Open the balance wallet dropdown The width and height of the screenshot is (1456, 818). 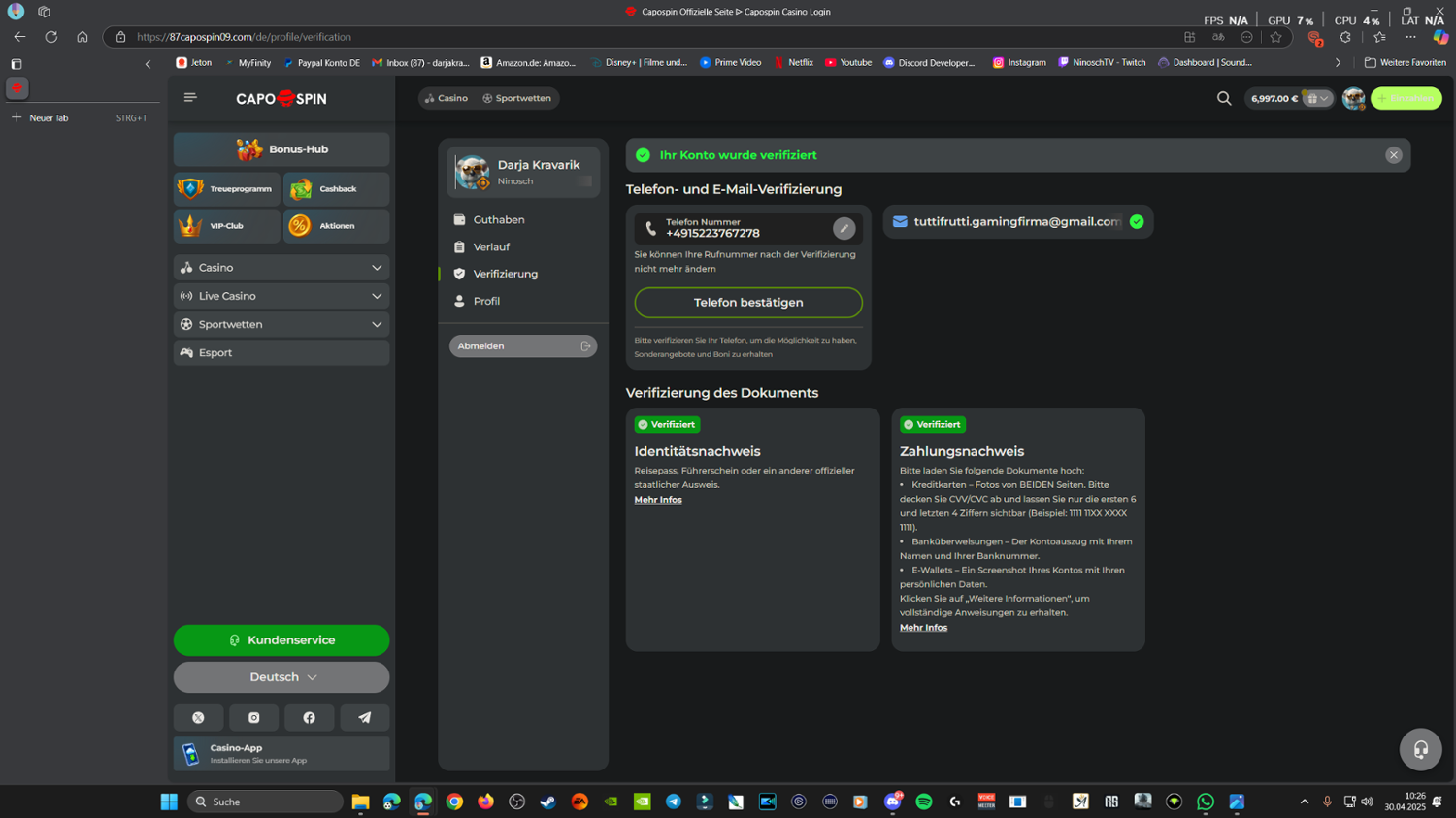[1317, 98]
